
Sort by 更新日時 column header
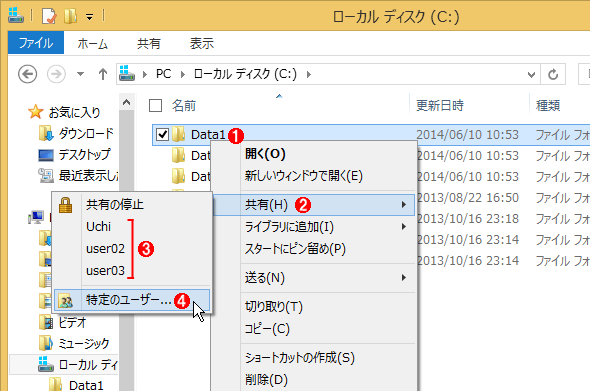439,106
